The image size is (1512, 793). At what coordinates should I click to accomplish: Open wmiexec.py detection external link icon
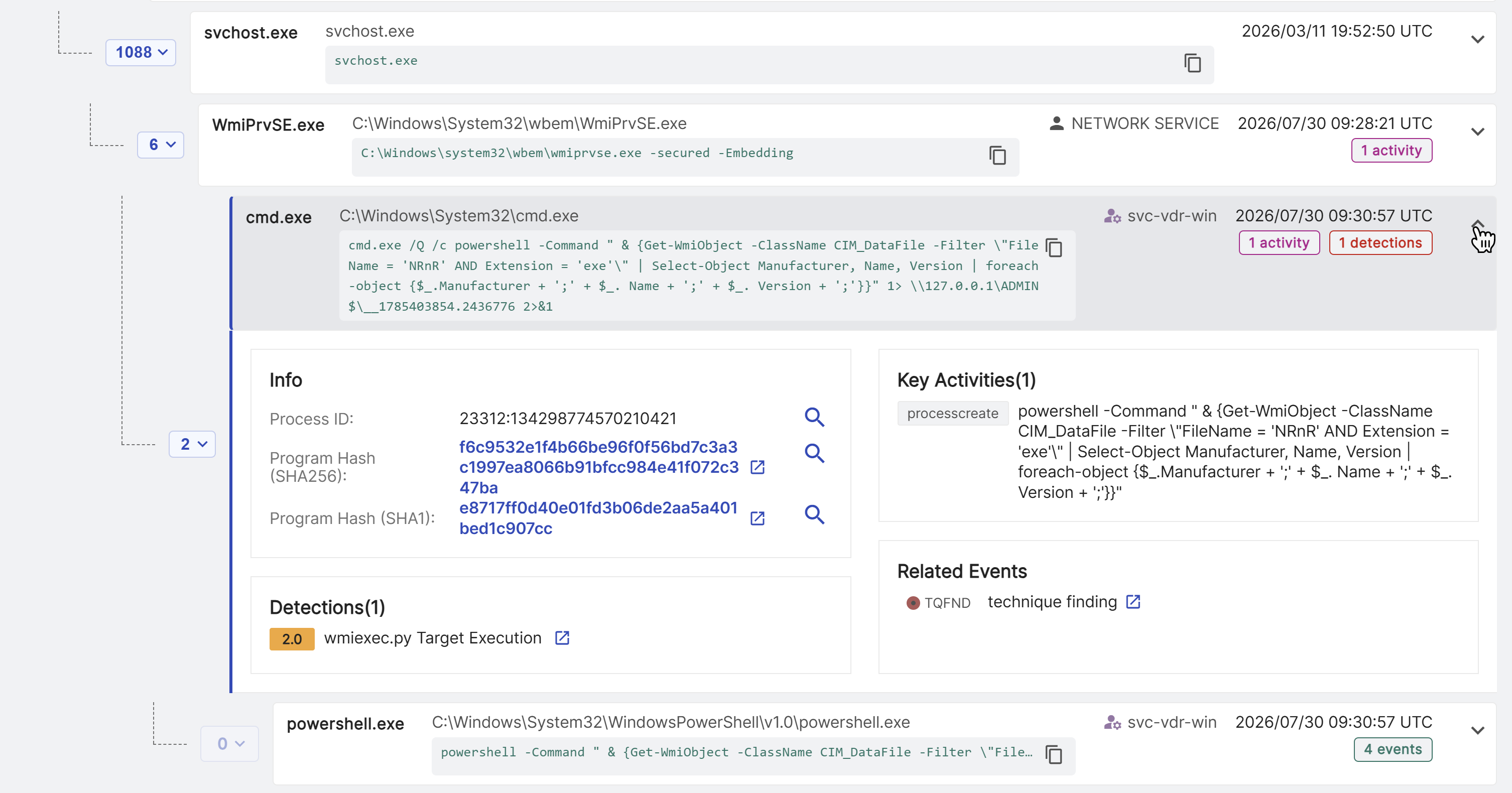click(562, 638)
